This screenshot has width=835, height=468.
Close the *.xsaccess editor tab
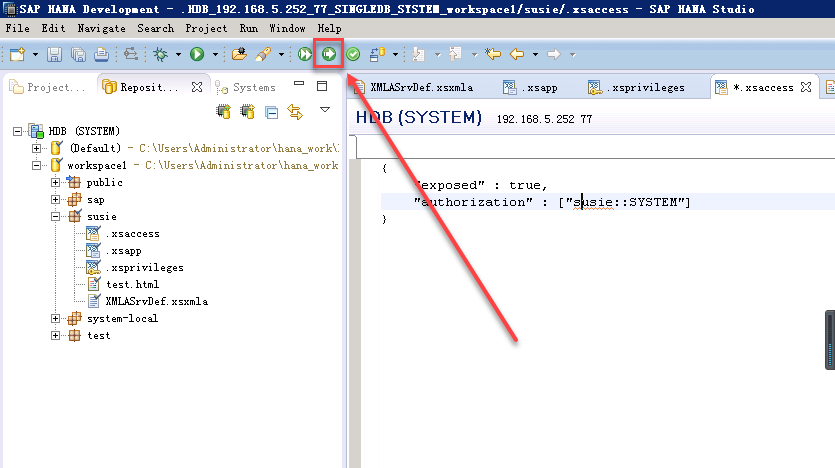[x=806, y=87]
